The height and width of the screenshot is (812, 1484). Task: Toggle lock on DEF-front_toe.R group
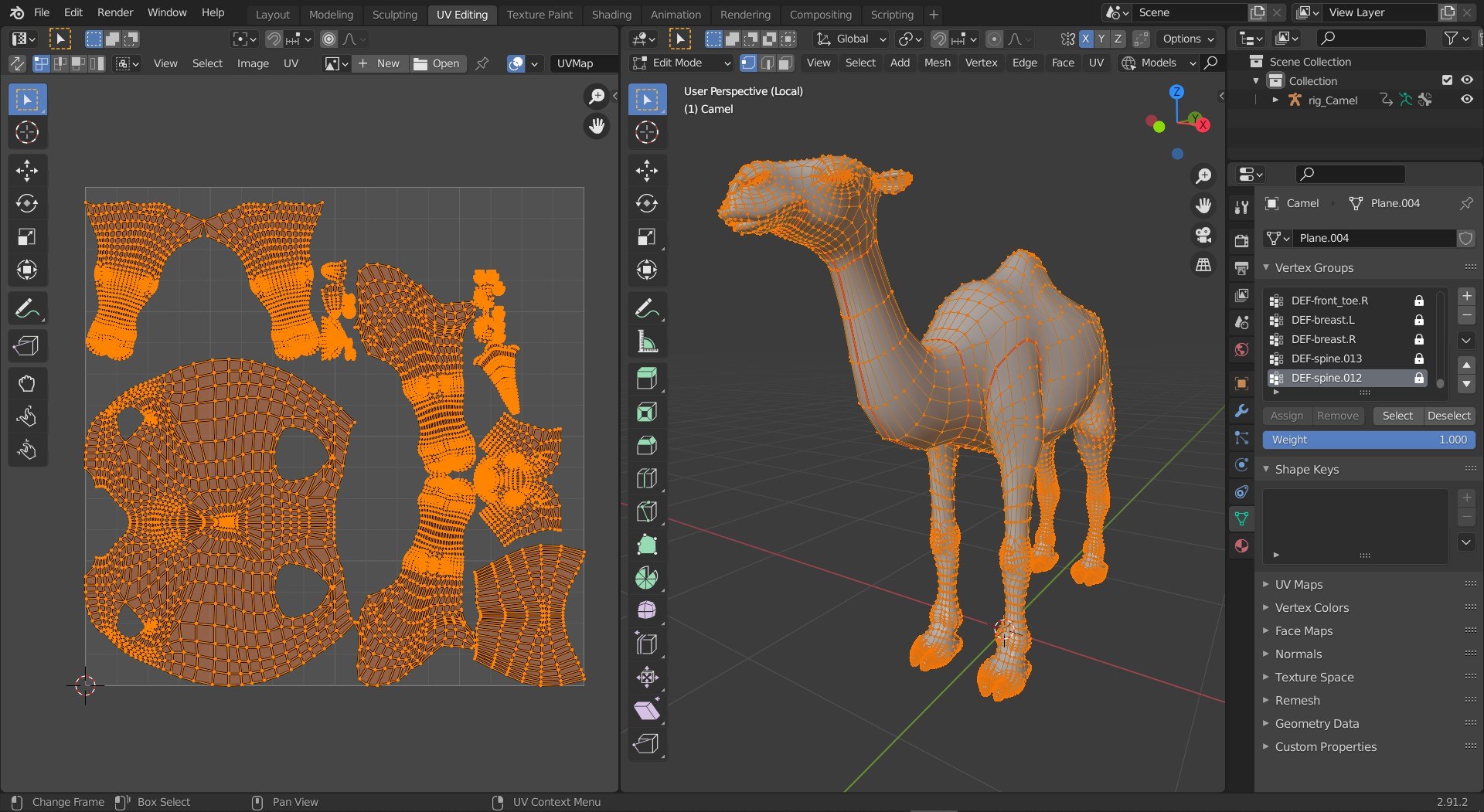point(1419,301)
